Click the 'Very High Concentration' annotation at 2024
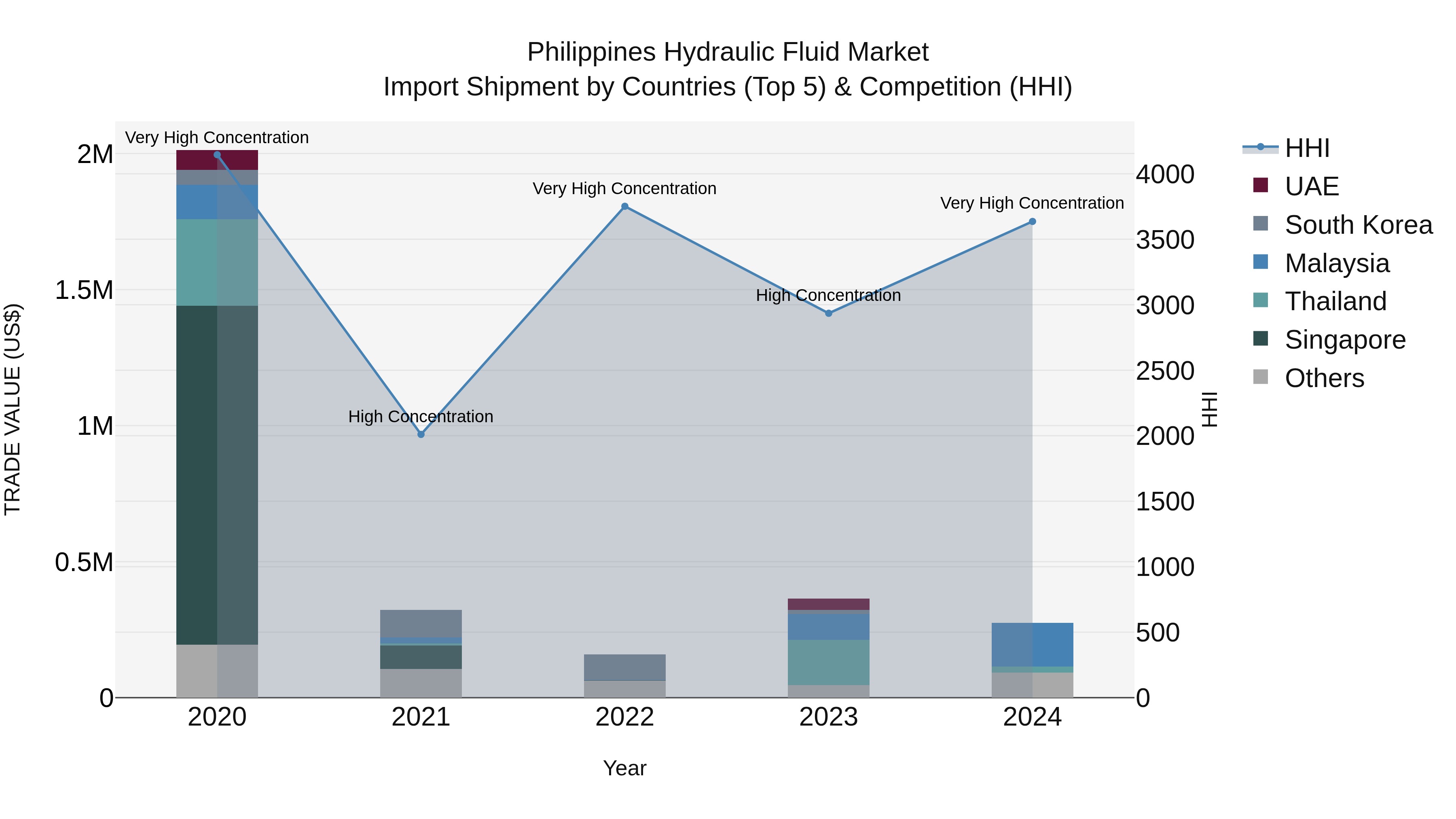1456x819 pixels. point(1032,203)
